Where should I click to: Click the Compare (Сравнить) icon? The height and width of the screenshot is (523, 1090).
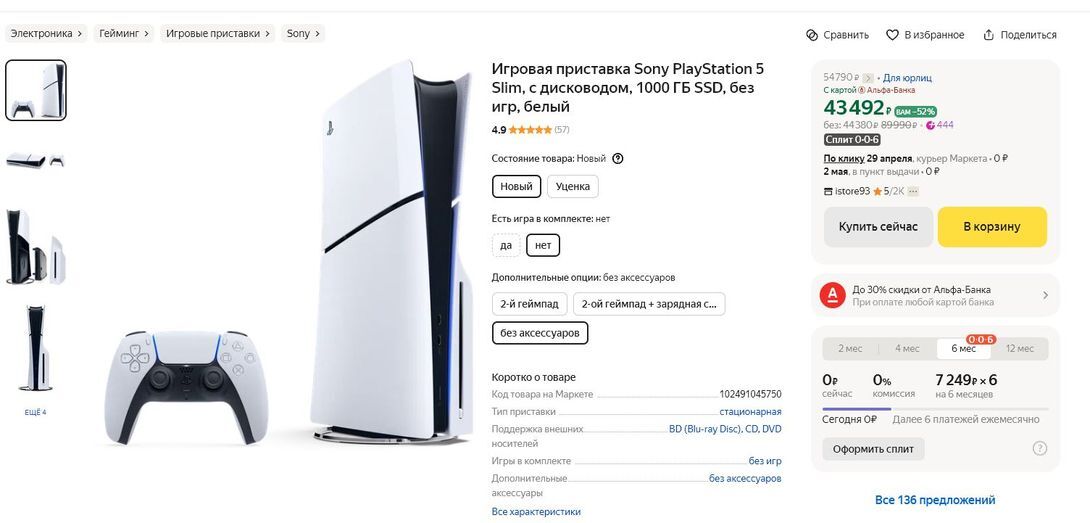[x=811, y=35]
